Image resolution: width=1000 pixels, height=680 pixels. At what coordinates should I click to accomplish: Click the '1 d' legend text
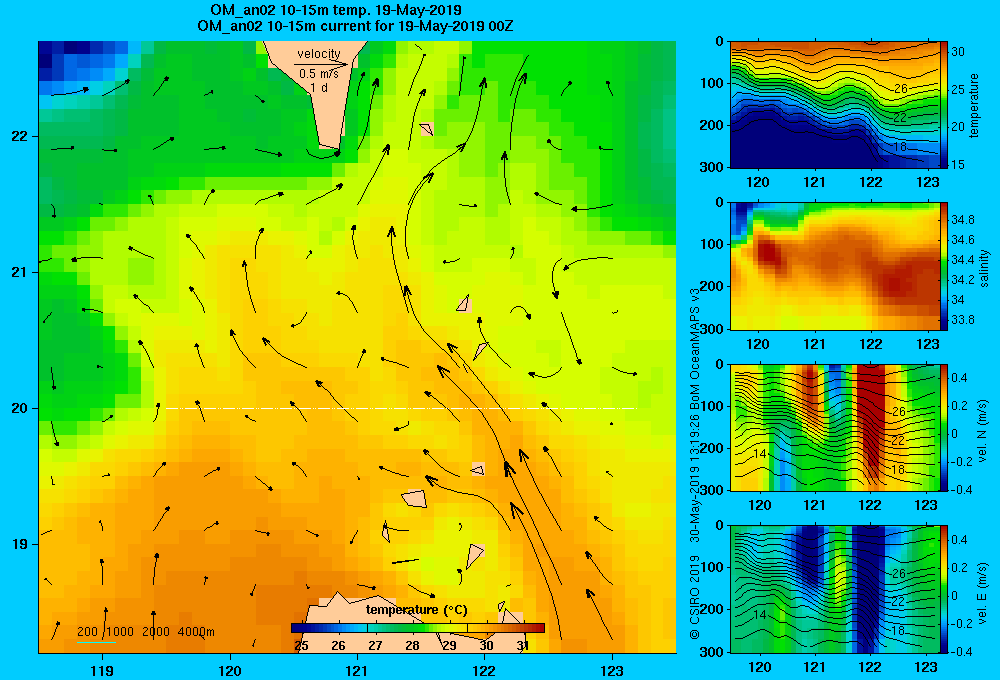coord(319,87)
